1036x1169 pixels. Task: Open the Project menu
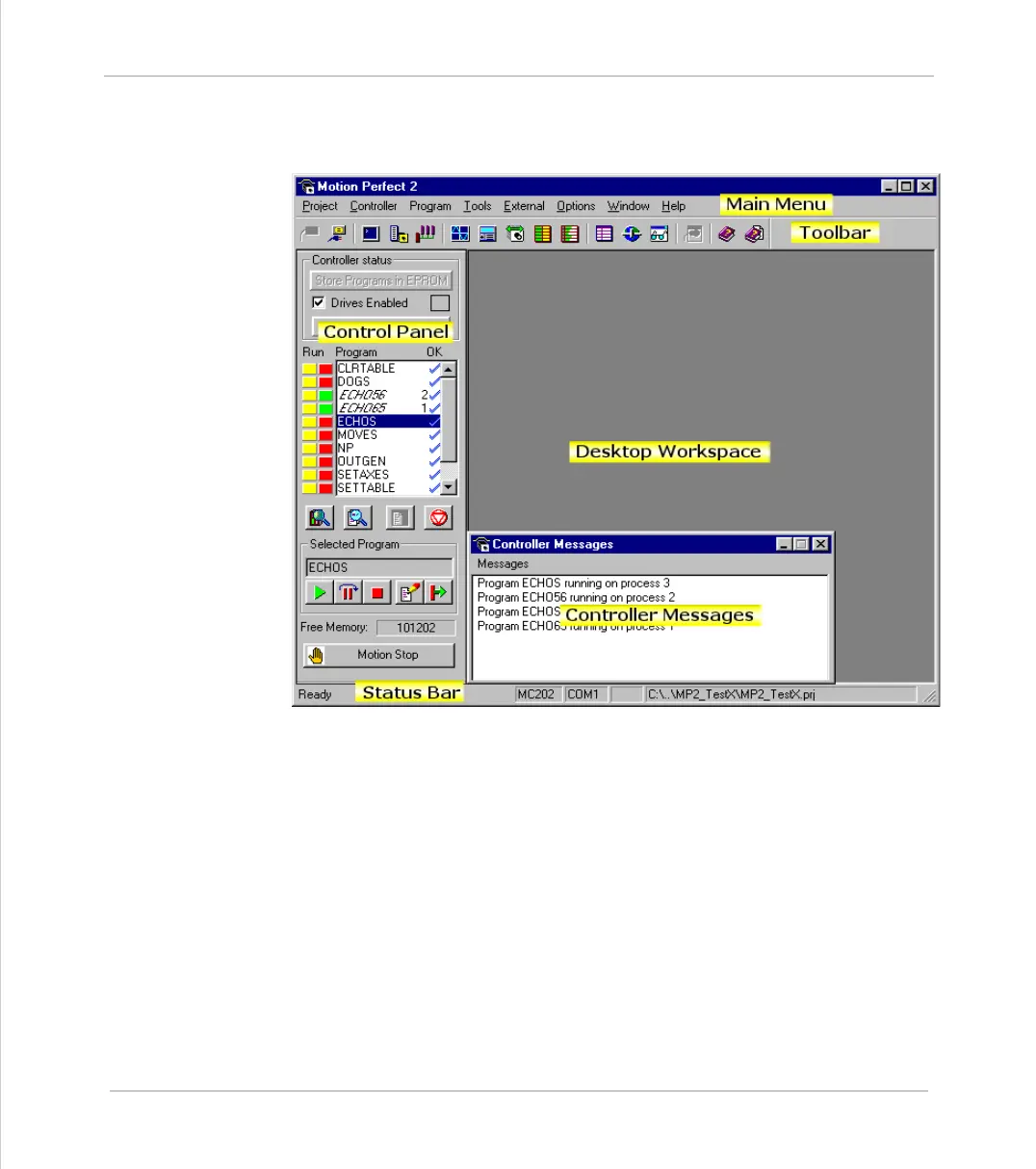click(320, 206)
